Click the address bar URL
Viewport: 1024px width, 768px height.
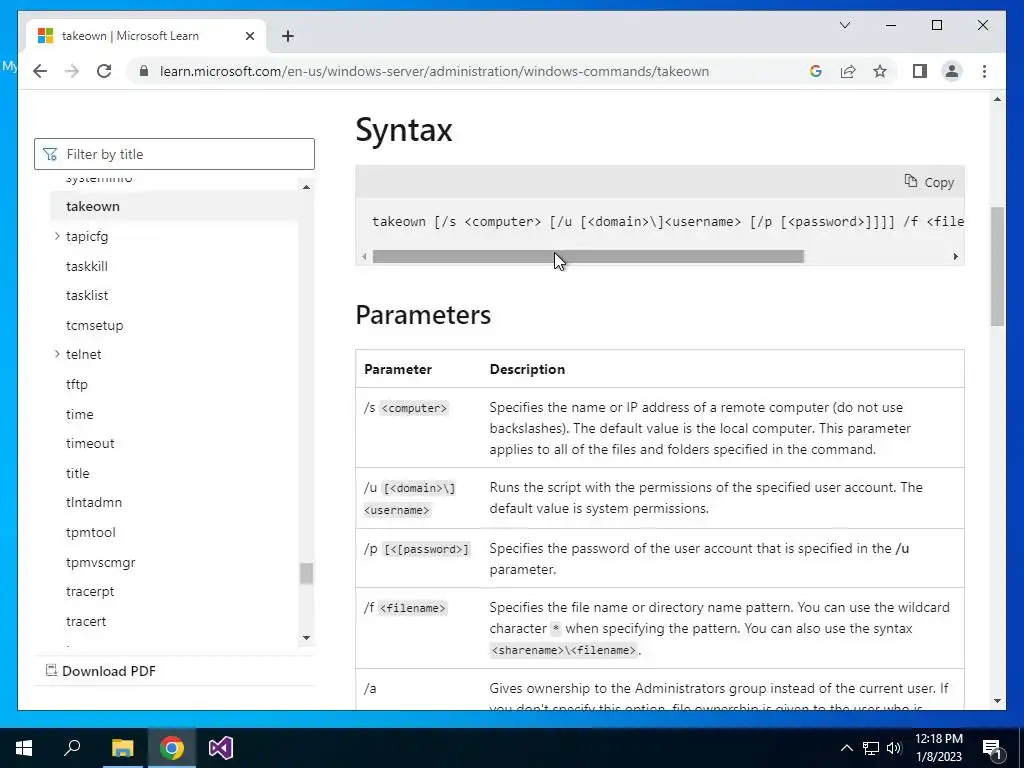434,71
